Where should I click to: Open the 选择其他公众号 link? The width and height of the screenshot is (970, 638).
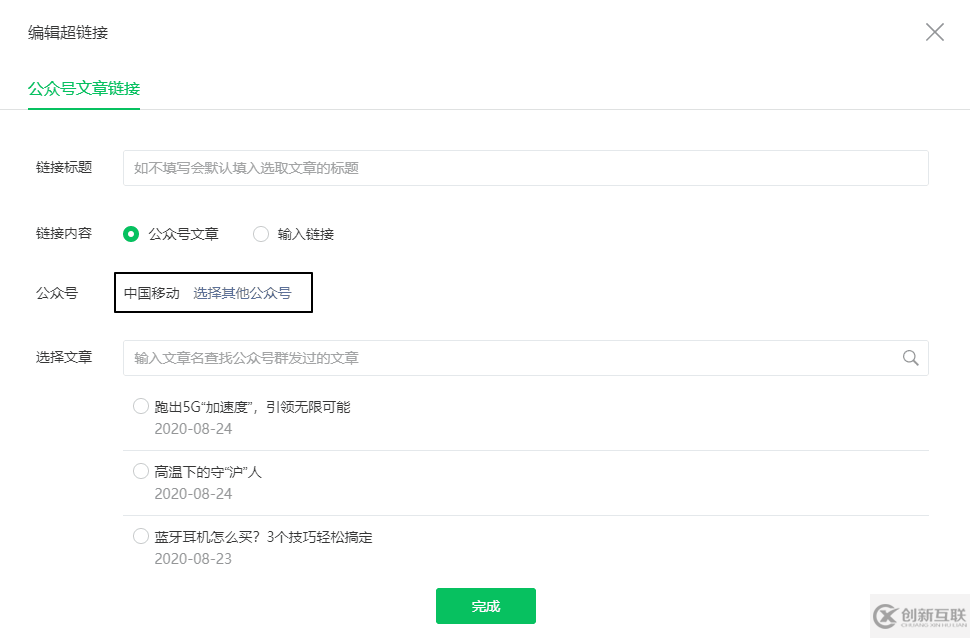point(242,293)
